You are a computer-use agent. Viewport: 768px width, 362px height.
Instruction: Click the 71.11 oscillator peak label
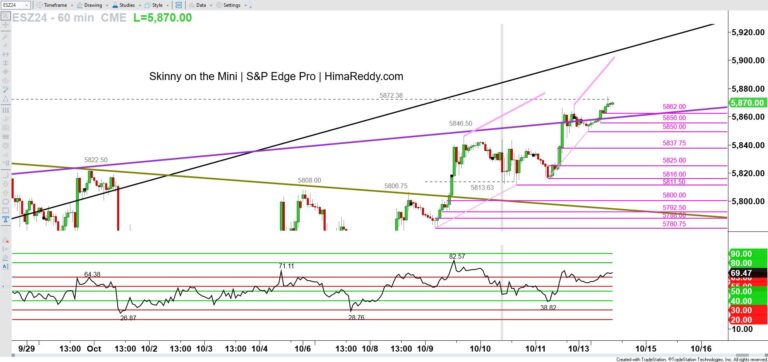[x=287, y=265]
